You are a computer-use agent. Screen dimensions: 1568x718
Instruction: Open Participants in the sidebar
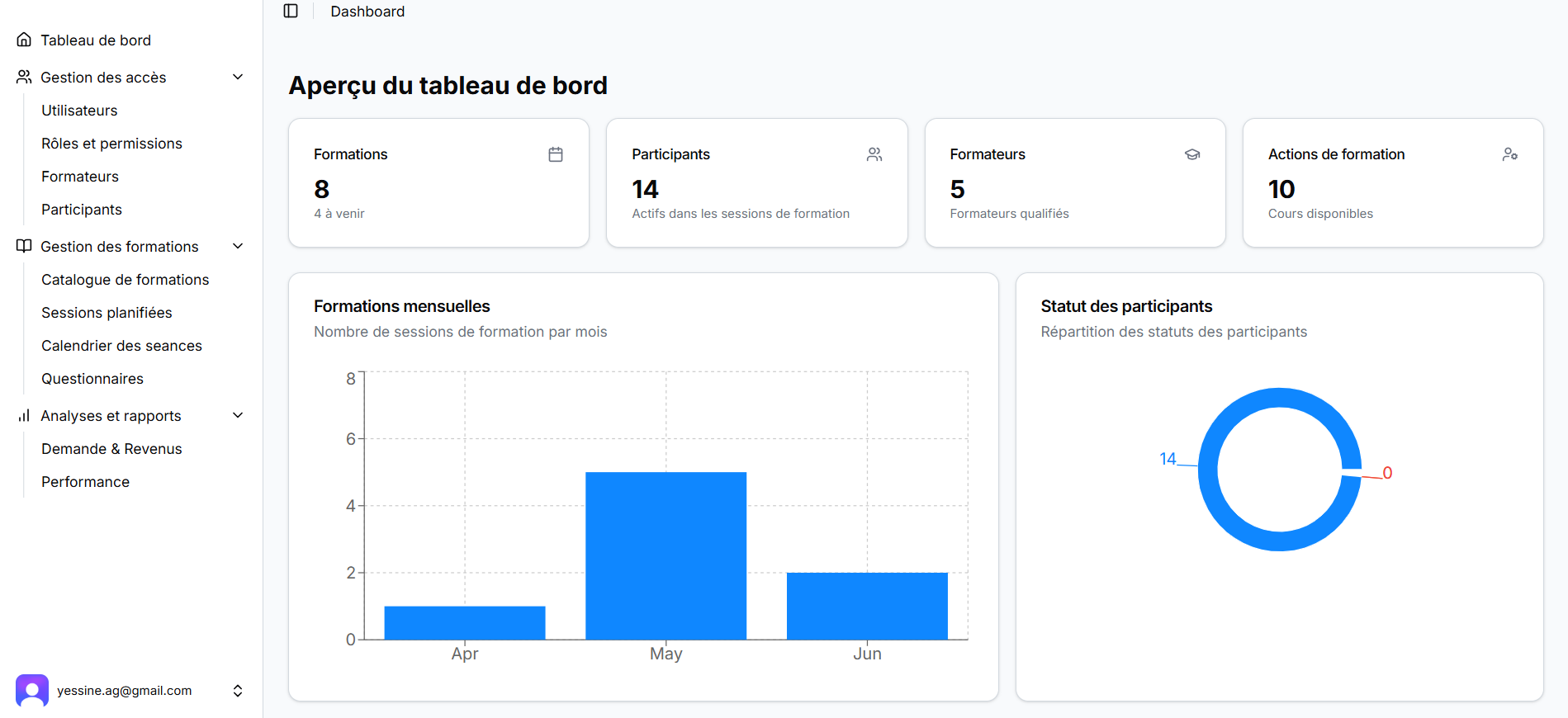point(82,210)
